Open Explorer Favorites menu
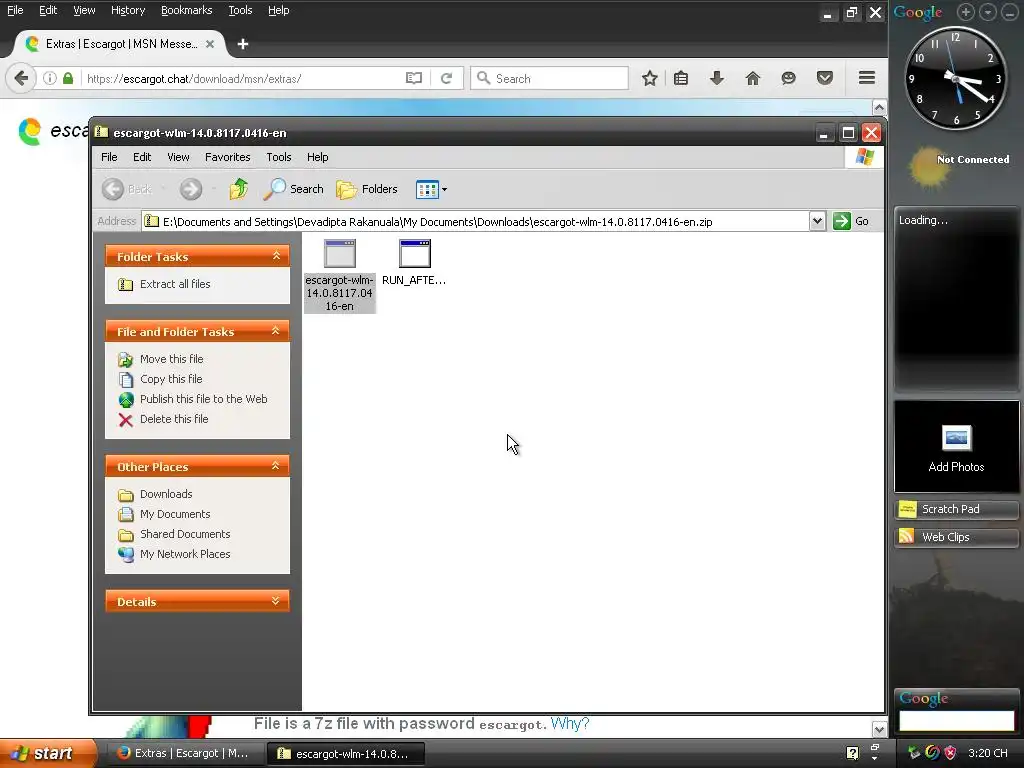Image resolution: width=1024 pixels, height=768 pixels. [x=227, y=157]
